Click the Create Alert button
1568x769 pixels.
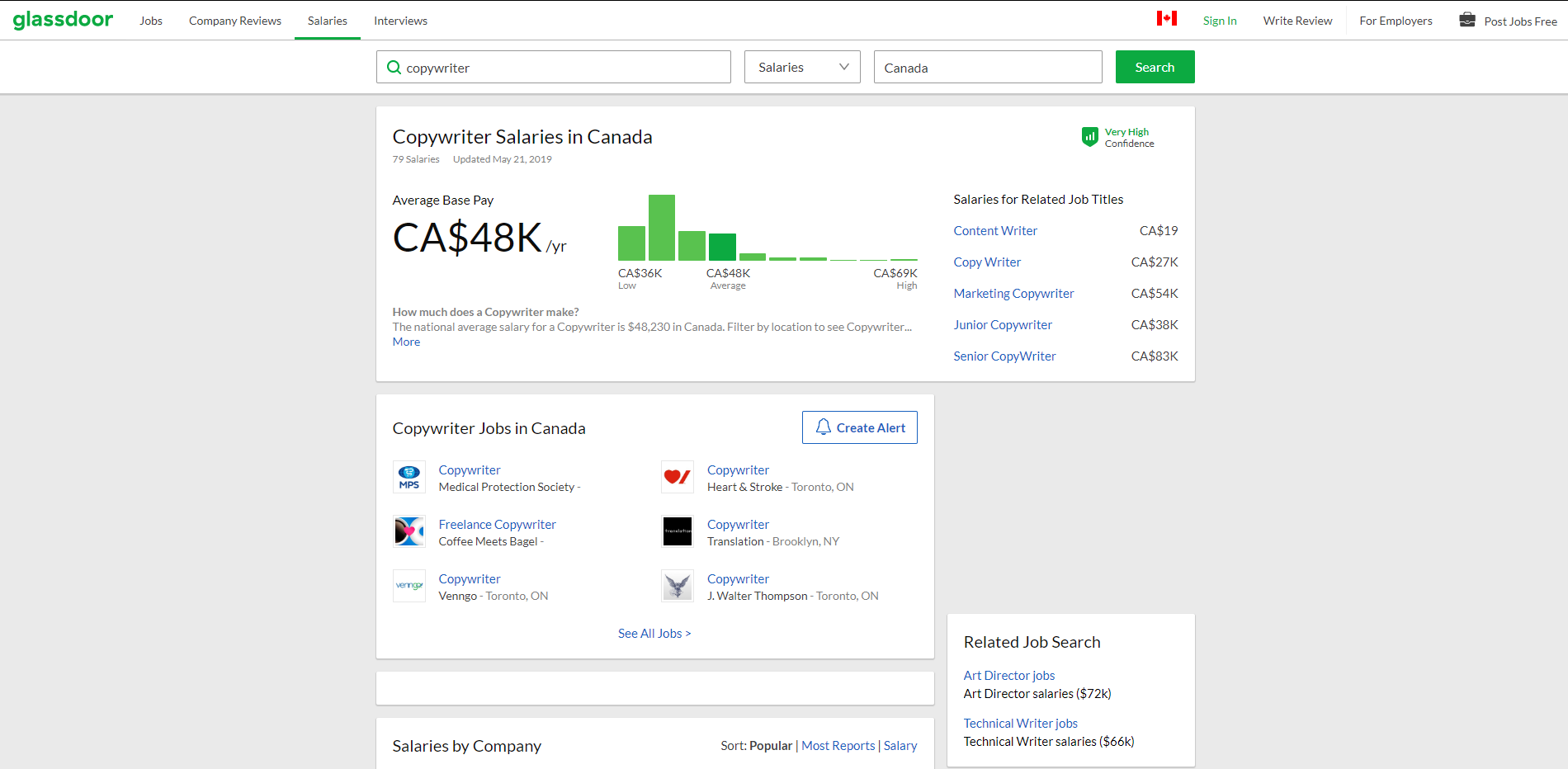pos(859,427)
